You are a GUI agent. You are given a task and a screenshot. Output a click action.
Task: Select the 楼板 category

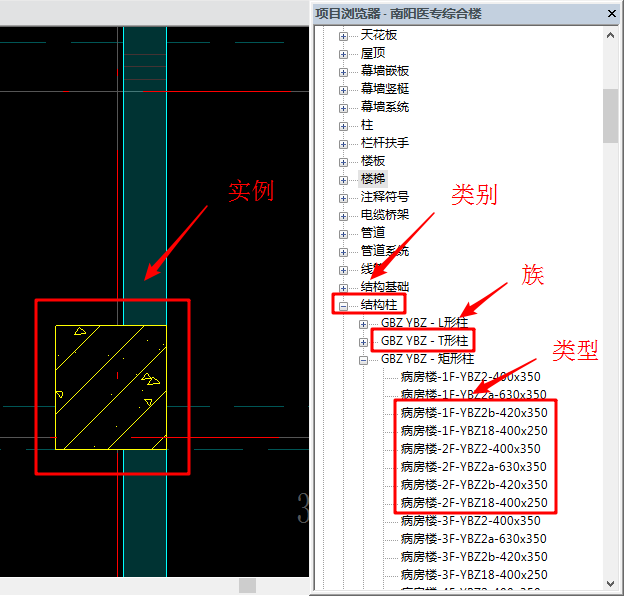(373, 161)
